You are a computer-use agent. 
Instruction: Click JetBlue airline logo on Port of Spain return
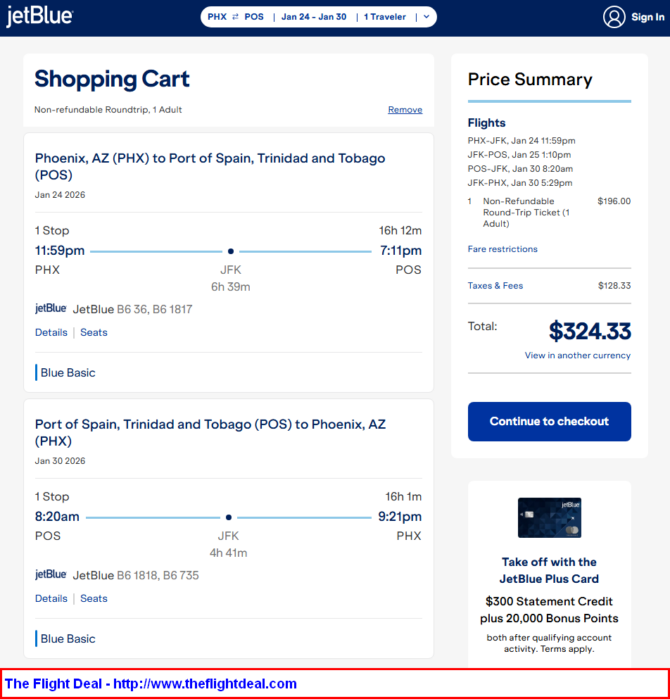tap(51, 575)
